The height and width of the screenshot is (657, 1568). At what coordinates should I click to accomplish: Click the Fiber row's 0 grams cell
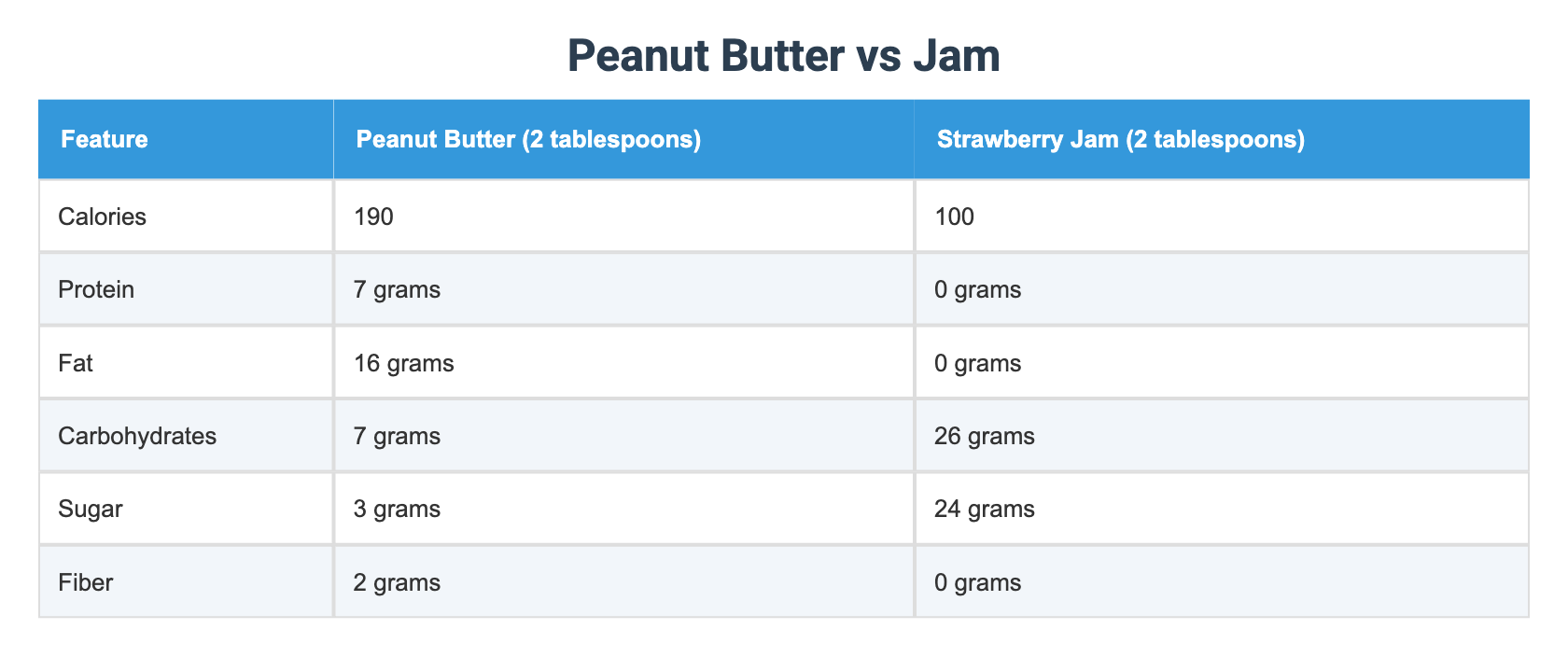coord(977,582)
